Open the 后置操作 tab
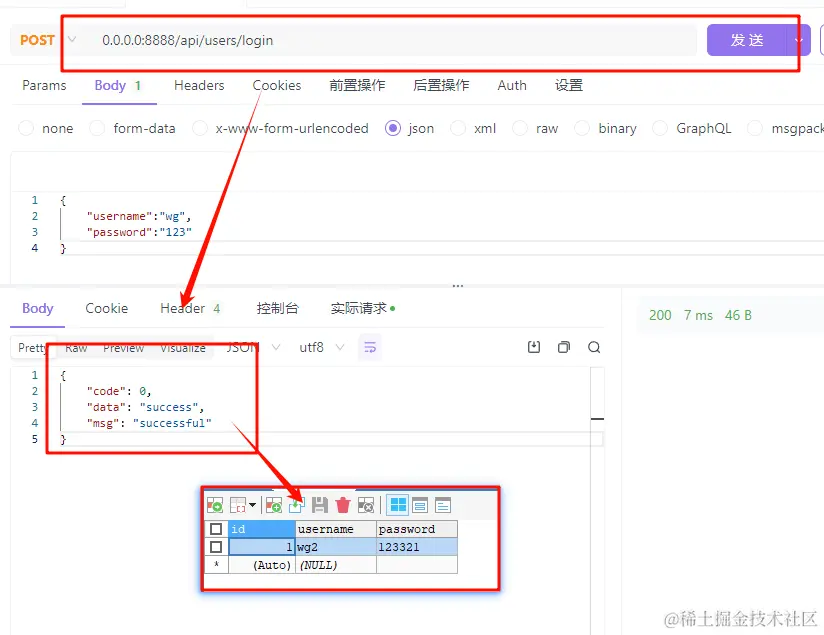Screen dimensions: 824x635 click(441, 85)
